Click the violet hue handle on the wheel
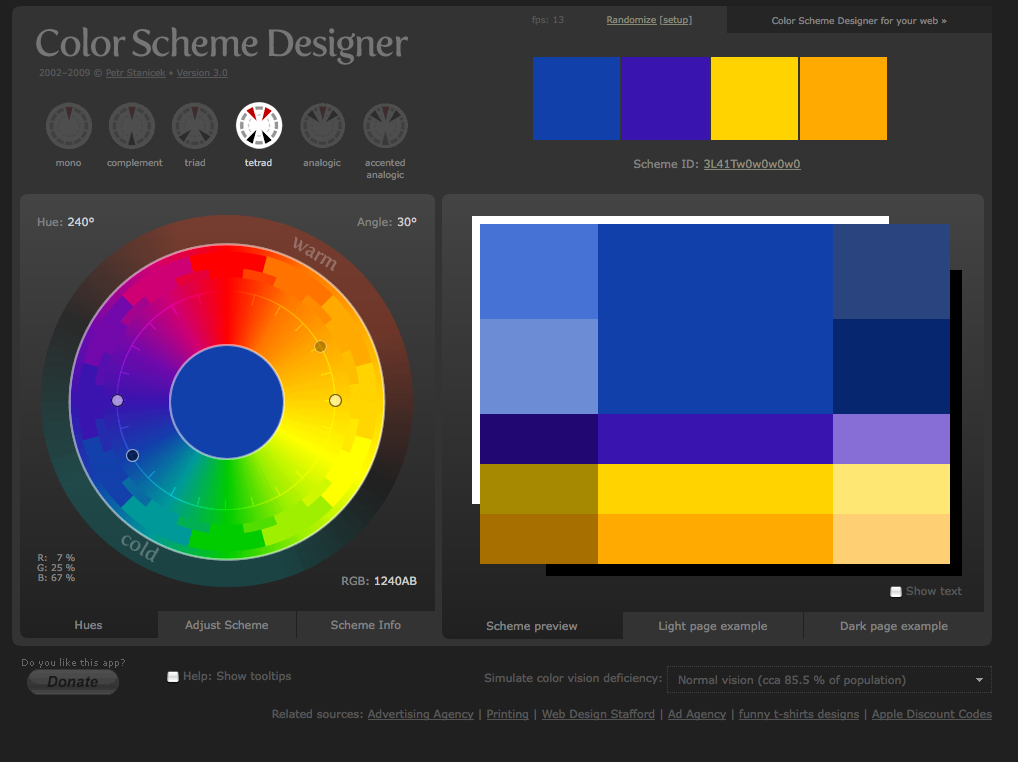 (118, 400)
